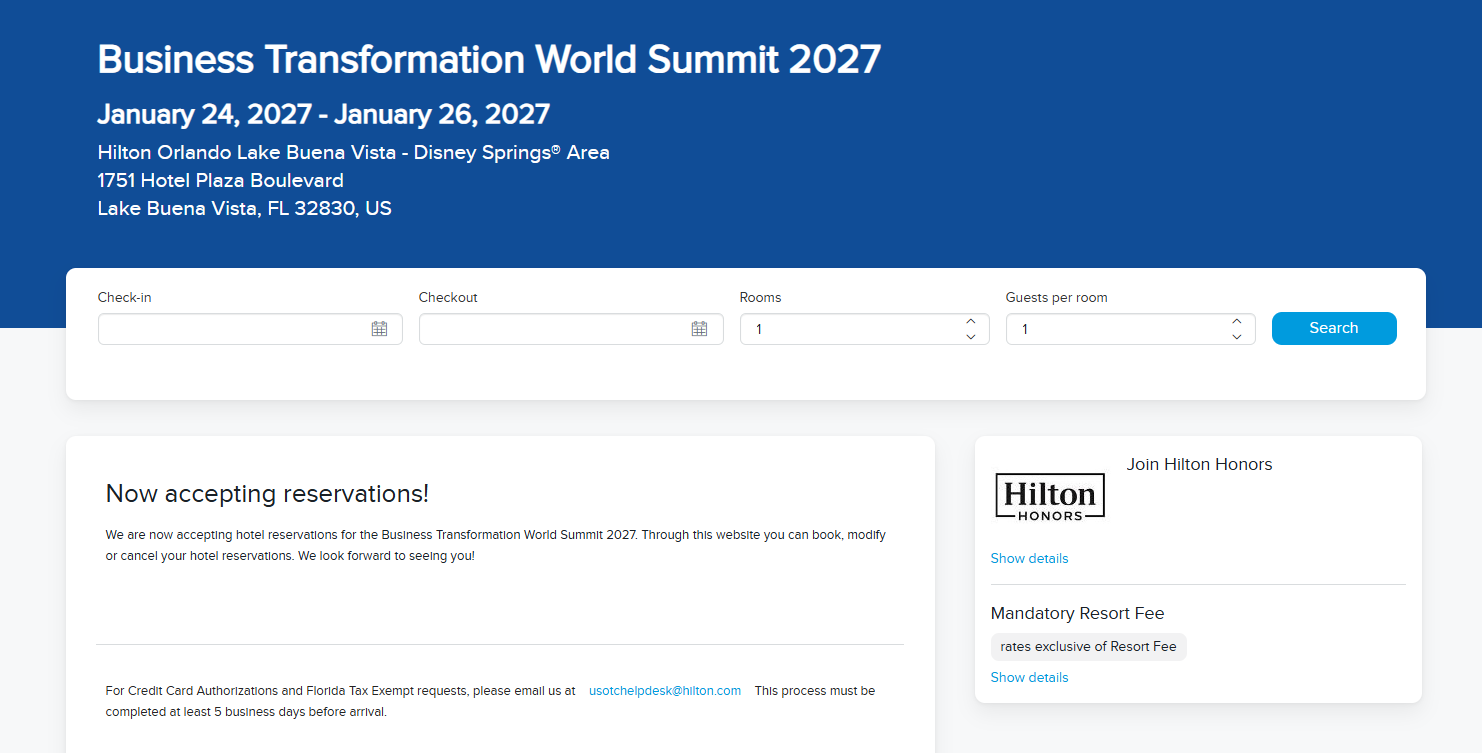Decrease Guests per room with down arrow
The image size is (1482, 753).
coord(1236,337)
